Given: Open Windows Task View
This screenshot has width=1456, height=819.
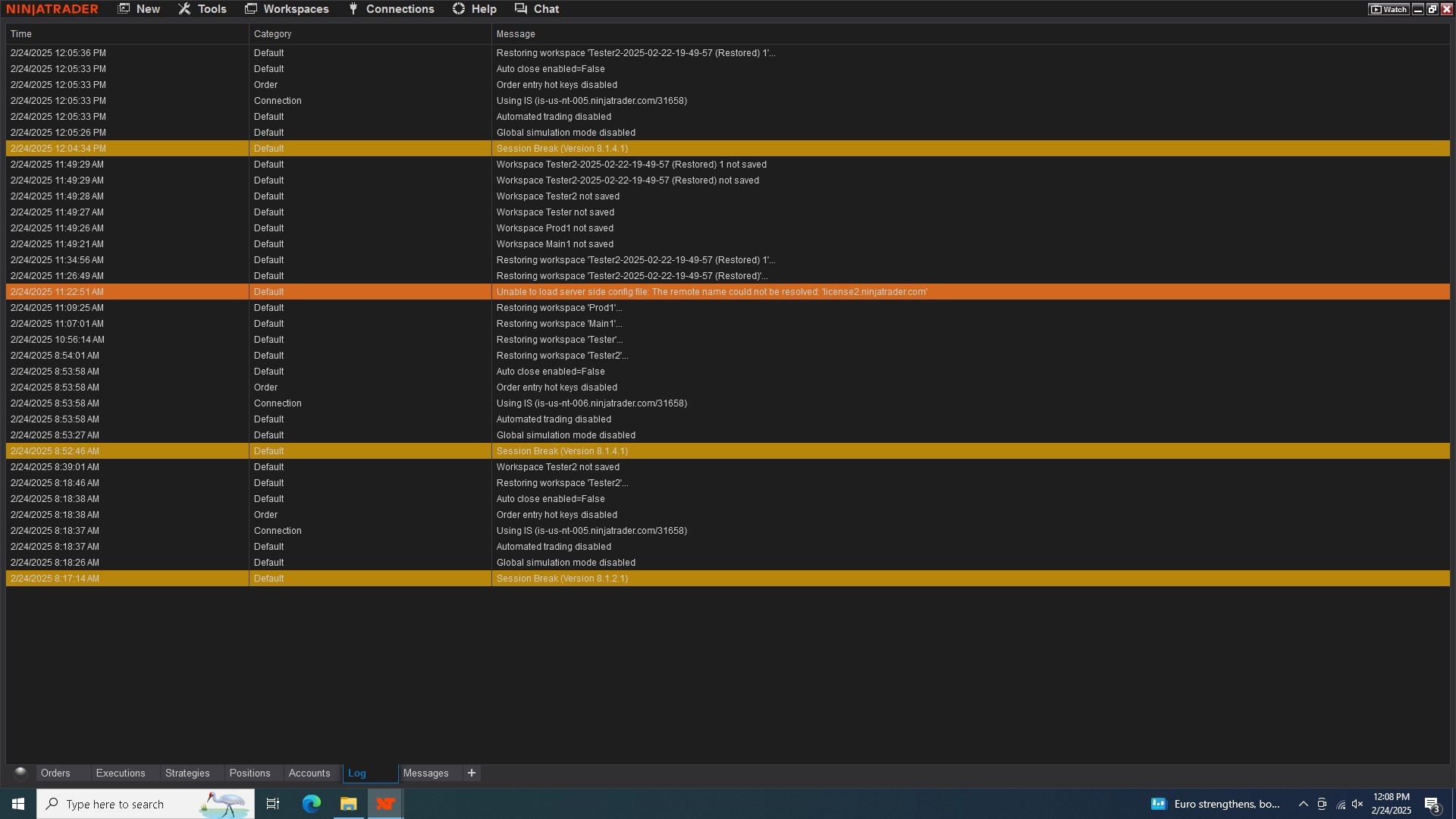Looking at the screenshot, I should pos(273,804).
